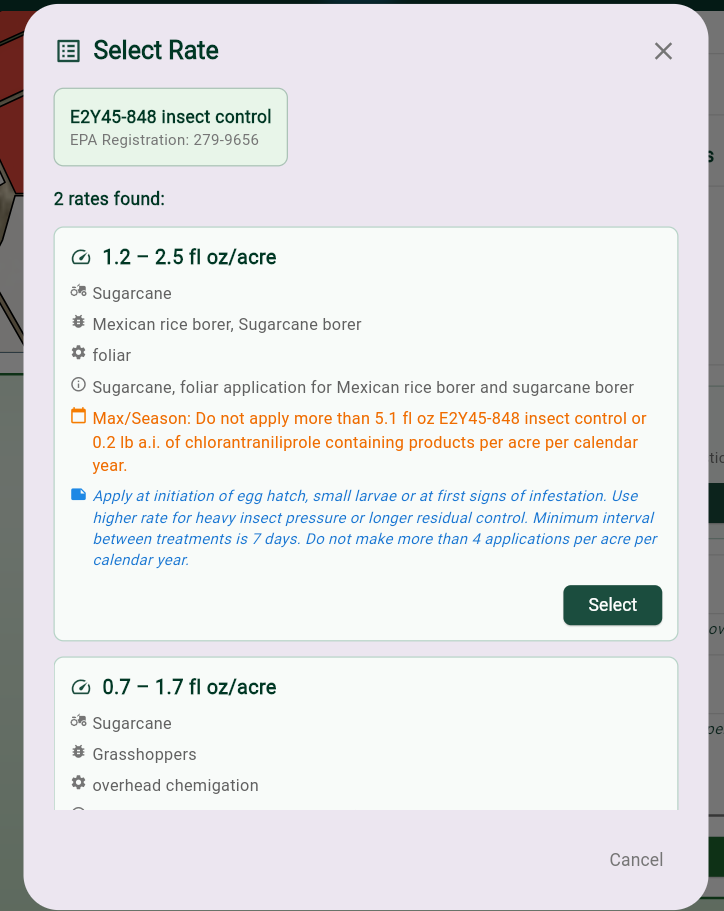
Task: Click the 2 rates found label
Action: tap(109, 199)
